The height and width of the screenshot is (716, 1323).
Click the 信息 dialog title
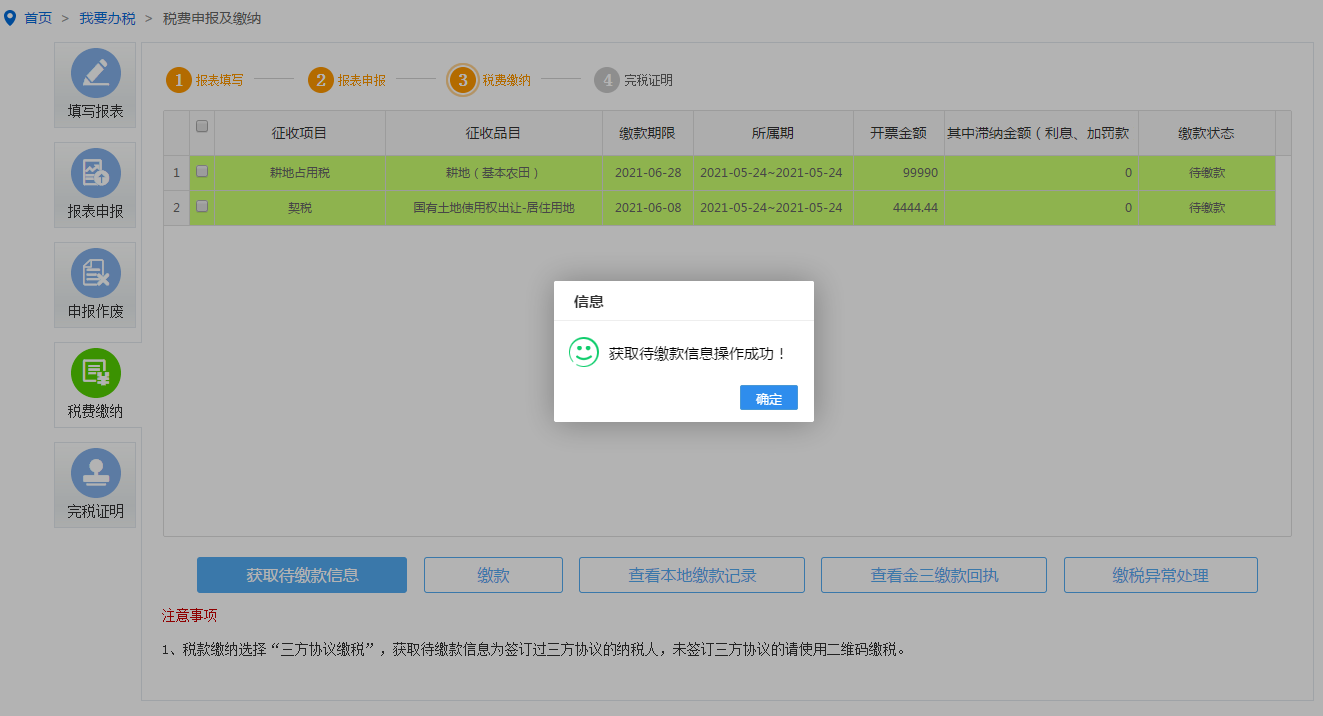click(589, 301)
